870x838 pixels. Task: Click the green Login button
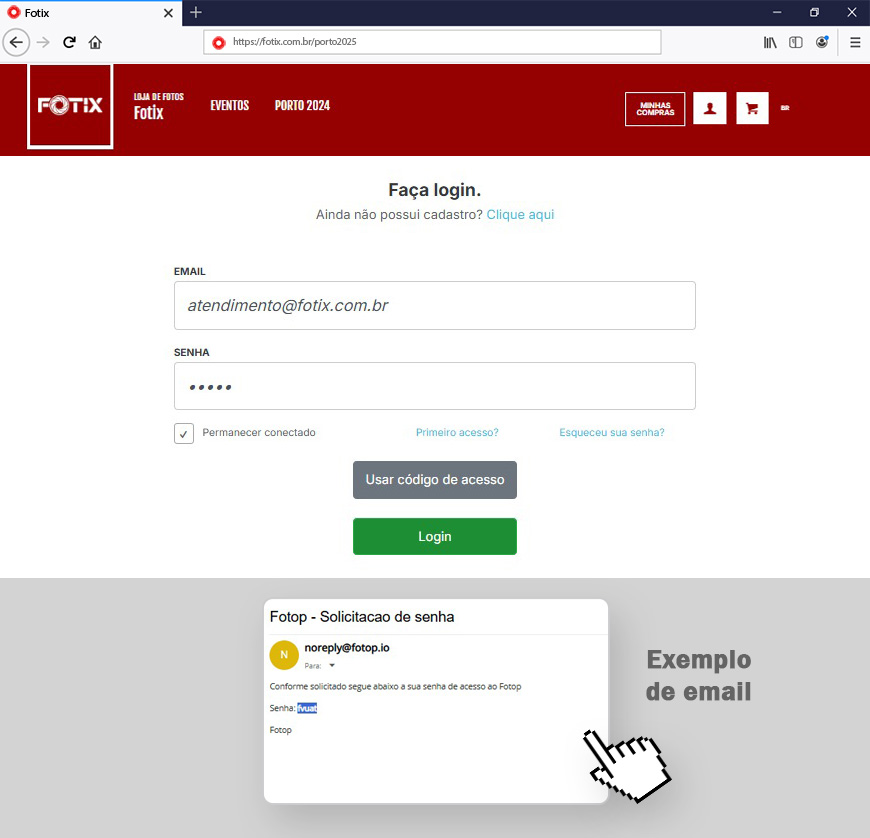pos(434,536)
